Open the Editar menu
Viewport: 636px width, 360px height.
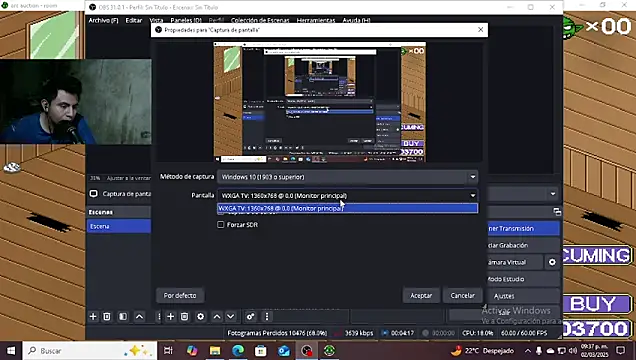(x=134, y=20)
